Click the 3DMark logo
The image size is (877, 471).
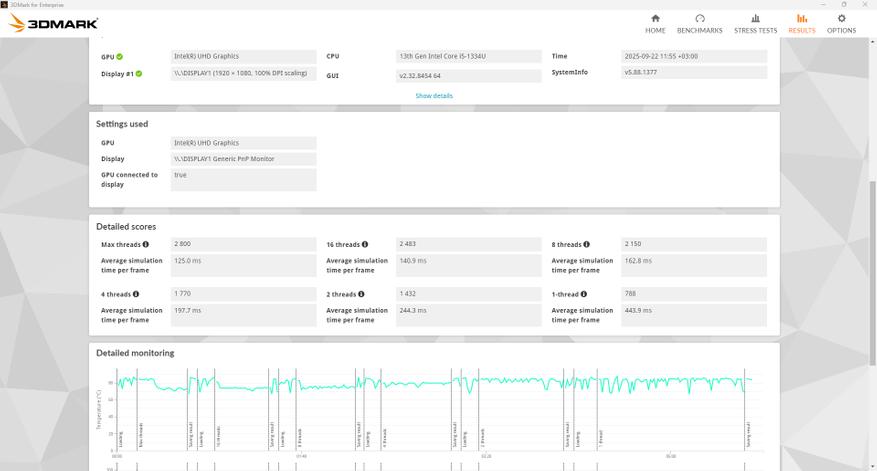(x=54, y=23)
